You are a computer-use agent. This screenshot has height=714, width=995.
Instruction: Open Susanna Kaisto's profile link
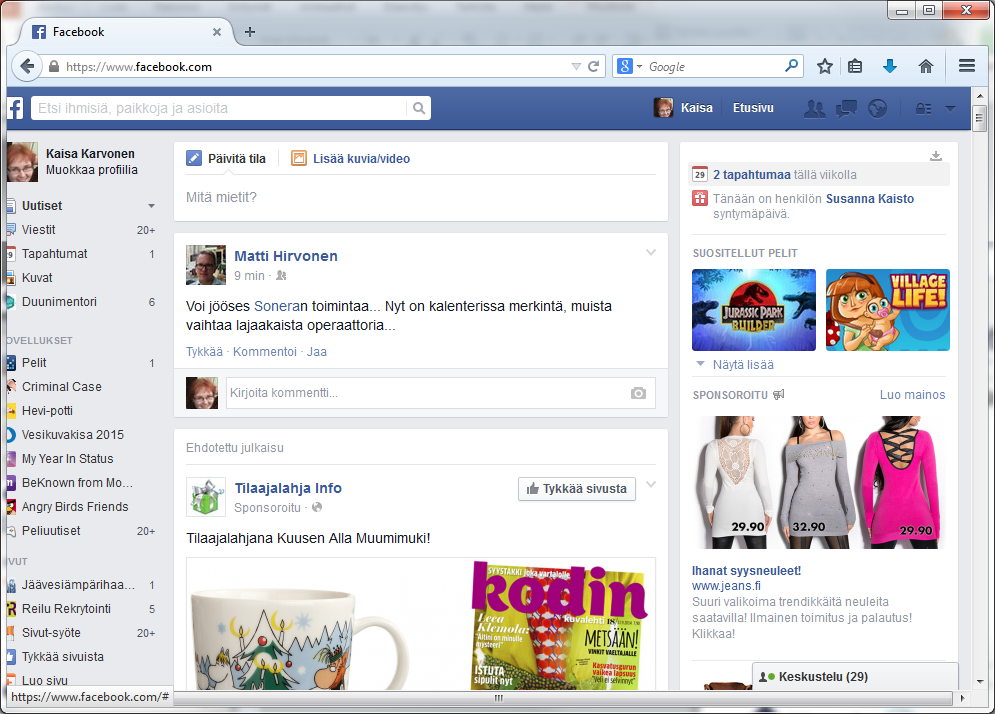[x=869, y=199]
